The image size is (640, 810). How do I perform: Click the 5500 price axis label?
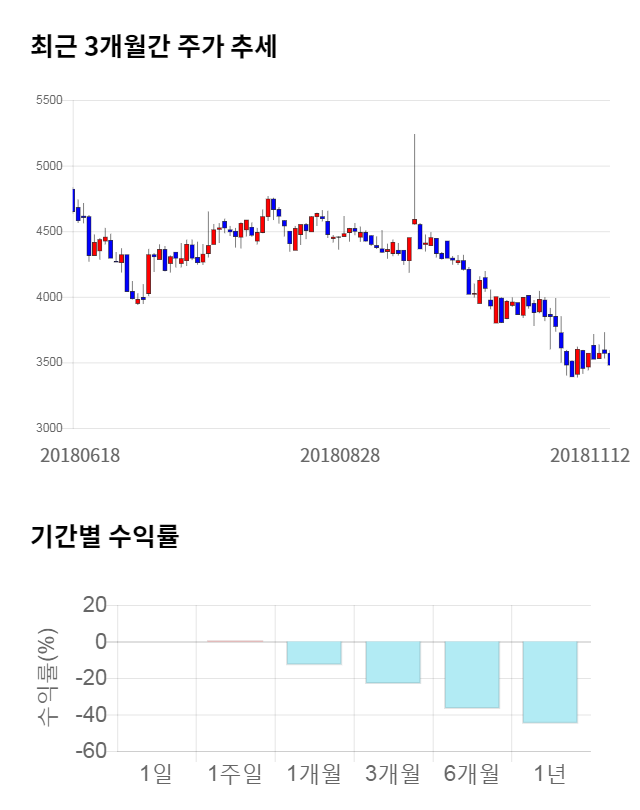pyautogui.click(x=48, y=101)
